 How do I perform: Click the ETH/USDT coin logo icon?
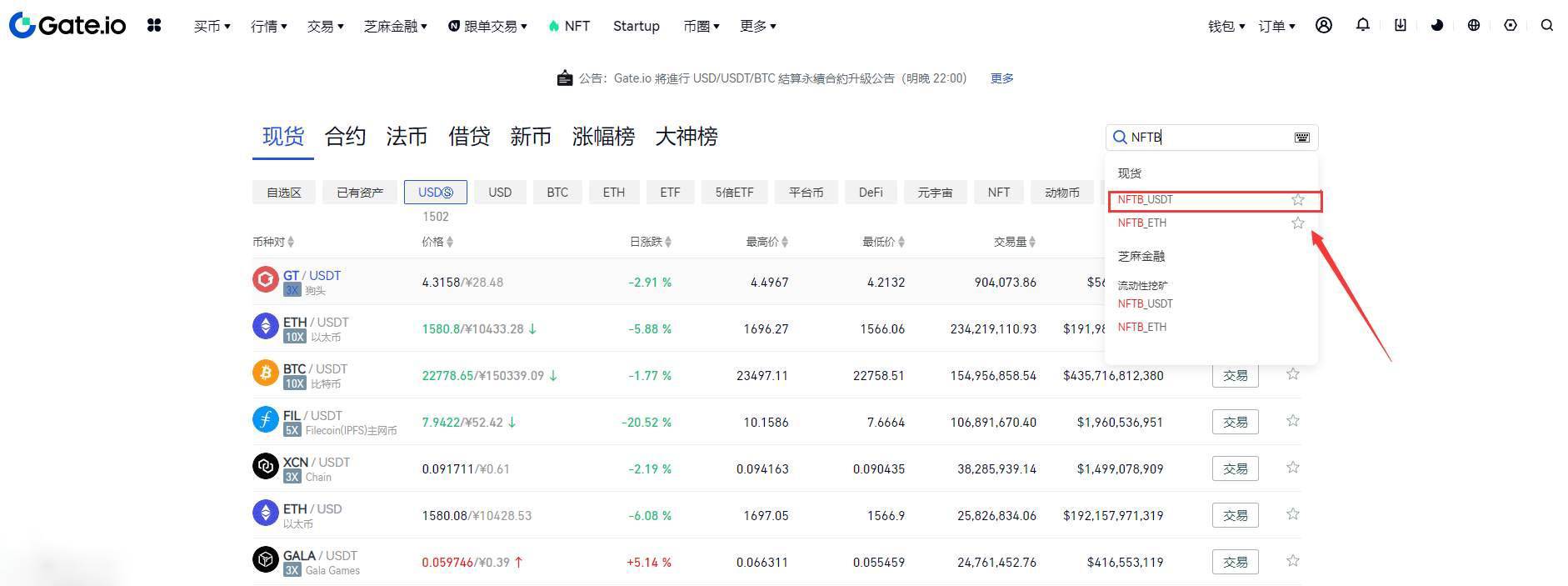click(x=266, y=326)
